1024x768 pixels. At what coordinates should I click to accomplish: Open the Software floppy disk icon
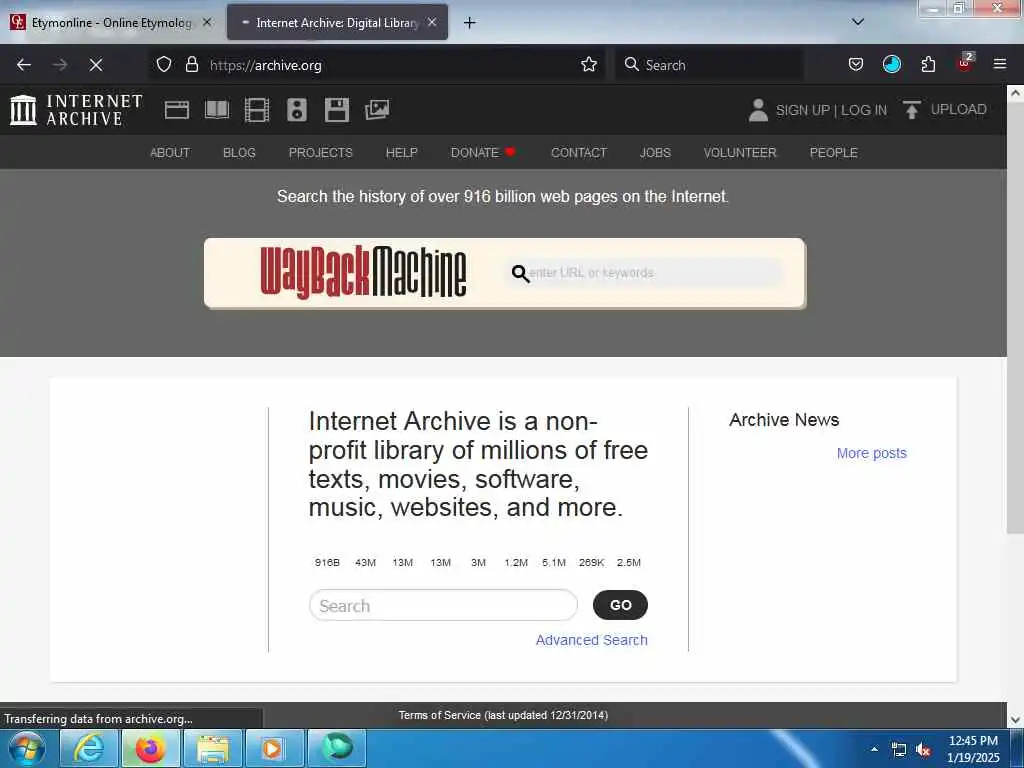coord(337,110)
